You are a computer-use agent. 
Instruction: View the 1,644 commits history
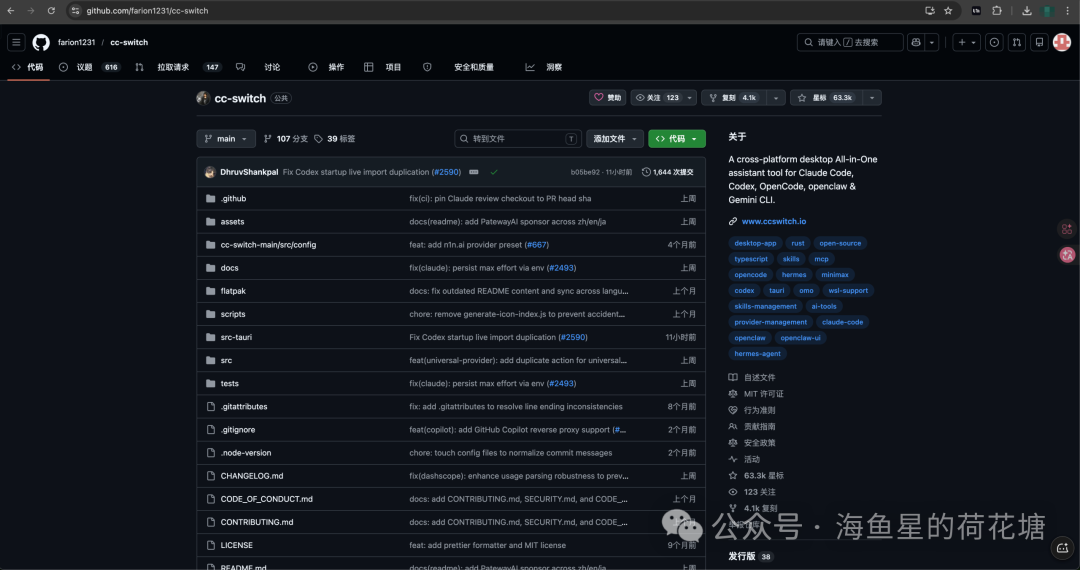point(667,172)
